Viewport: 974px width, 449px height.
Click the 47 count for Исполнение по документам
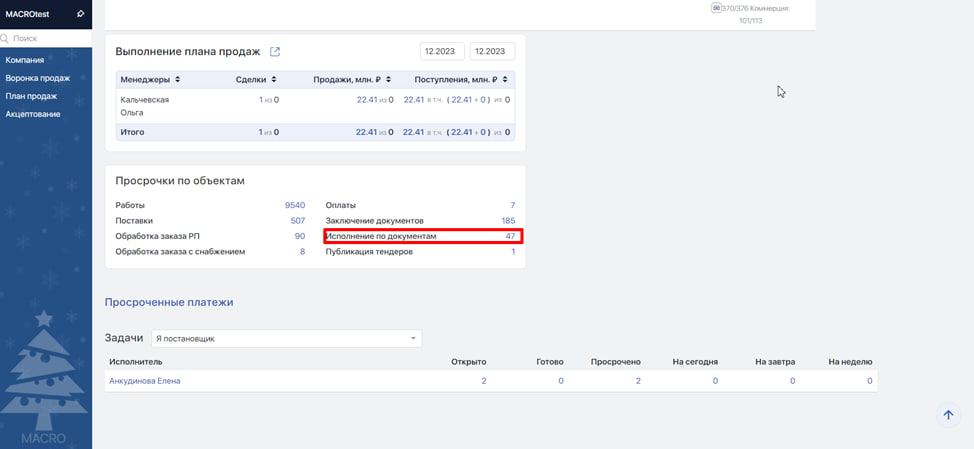[x=510, y=236]
